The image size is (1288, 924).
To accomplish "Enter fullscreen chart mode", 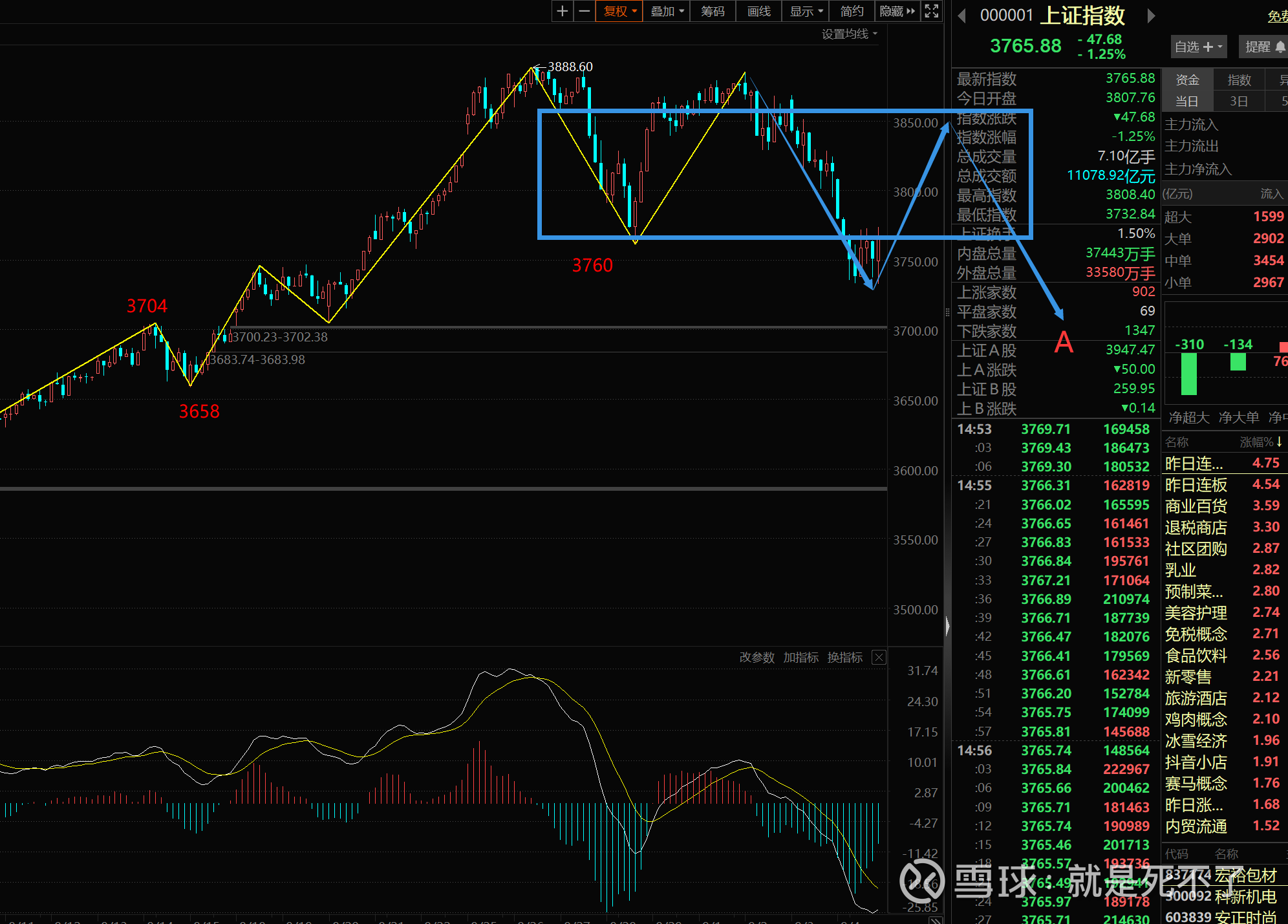I will point(932,11).
